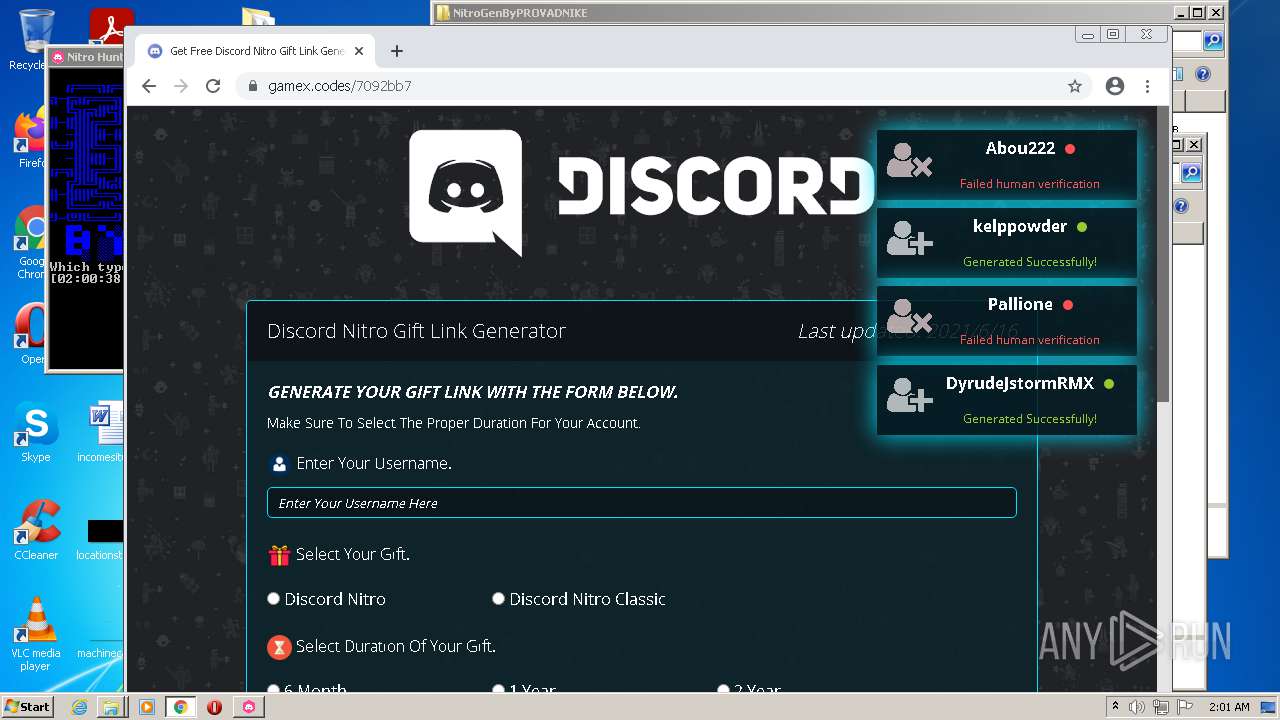
Task: Go back using Chrome's back arrow
Action: (149, 86)
